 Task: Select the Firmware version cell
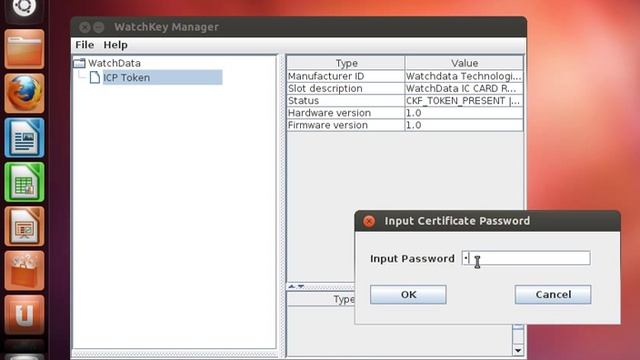pyautogui.click(x=346, y=125)
